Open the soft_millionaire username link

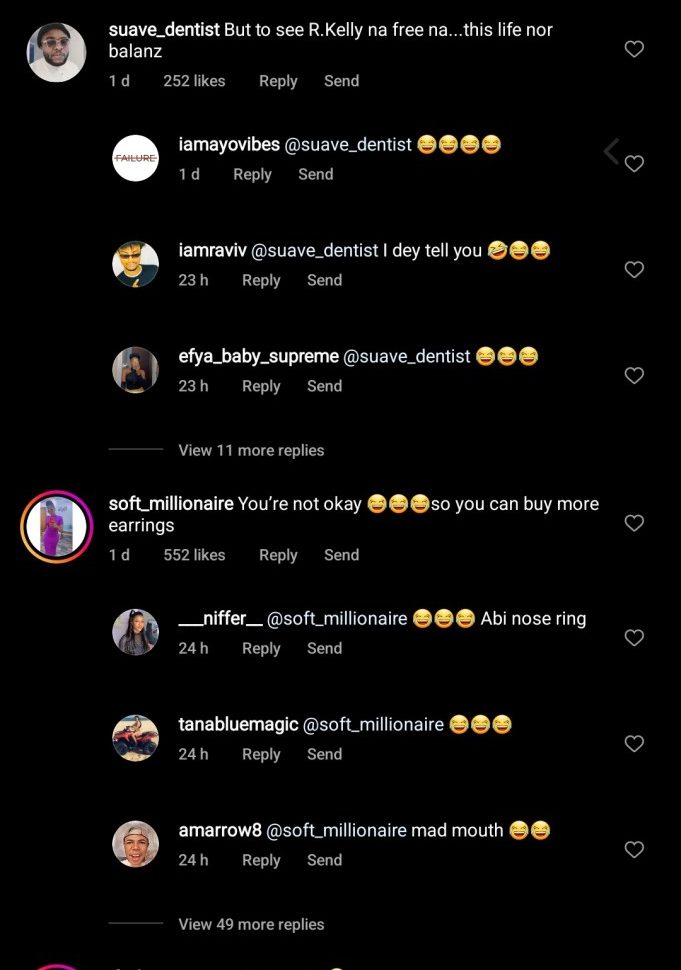click(x=171, y=504)
